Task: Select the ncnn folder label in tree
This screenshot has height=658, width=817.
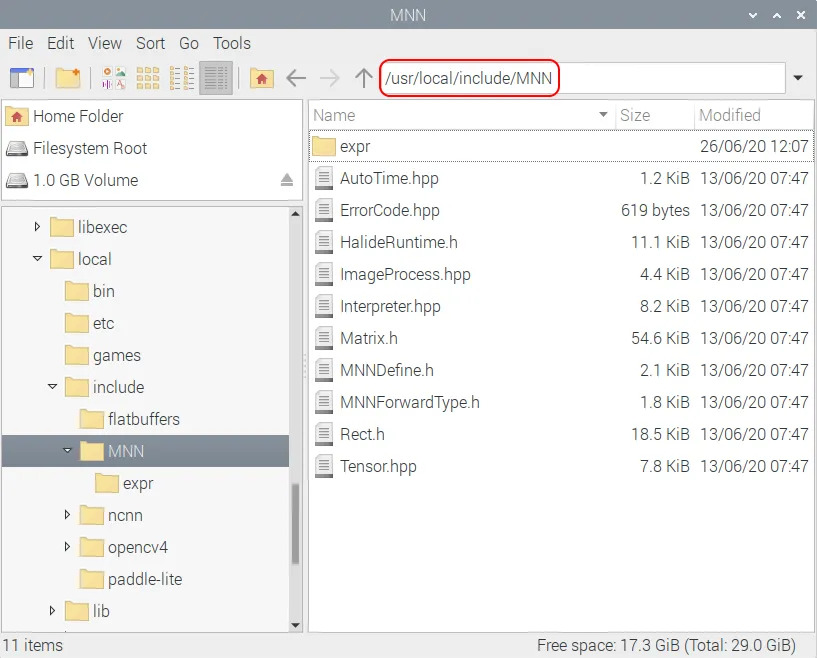Action: coord(125,515)
